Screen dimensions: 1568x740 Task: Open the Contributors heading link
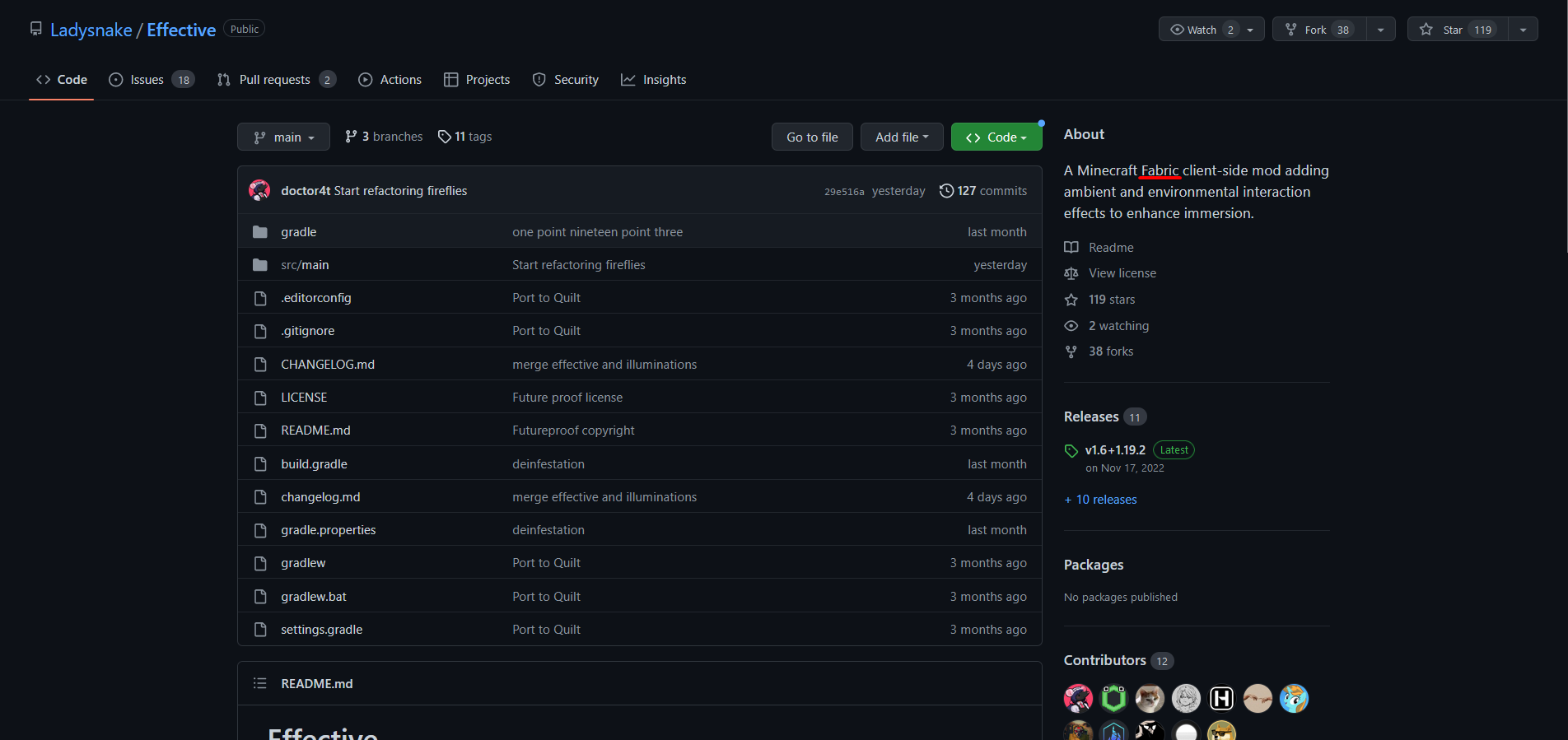1118,660
